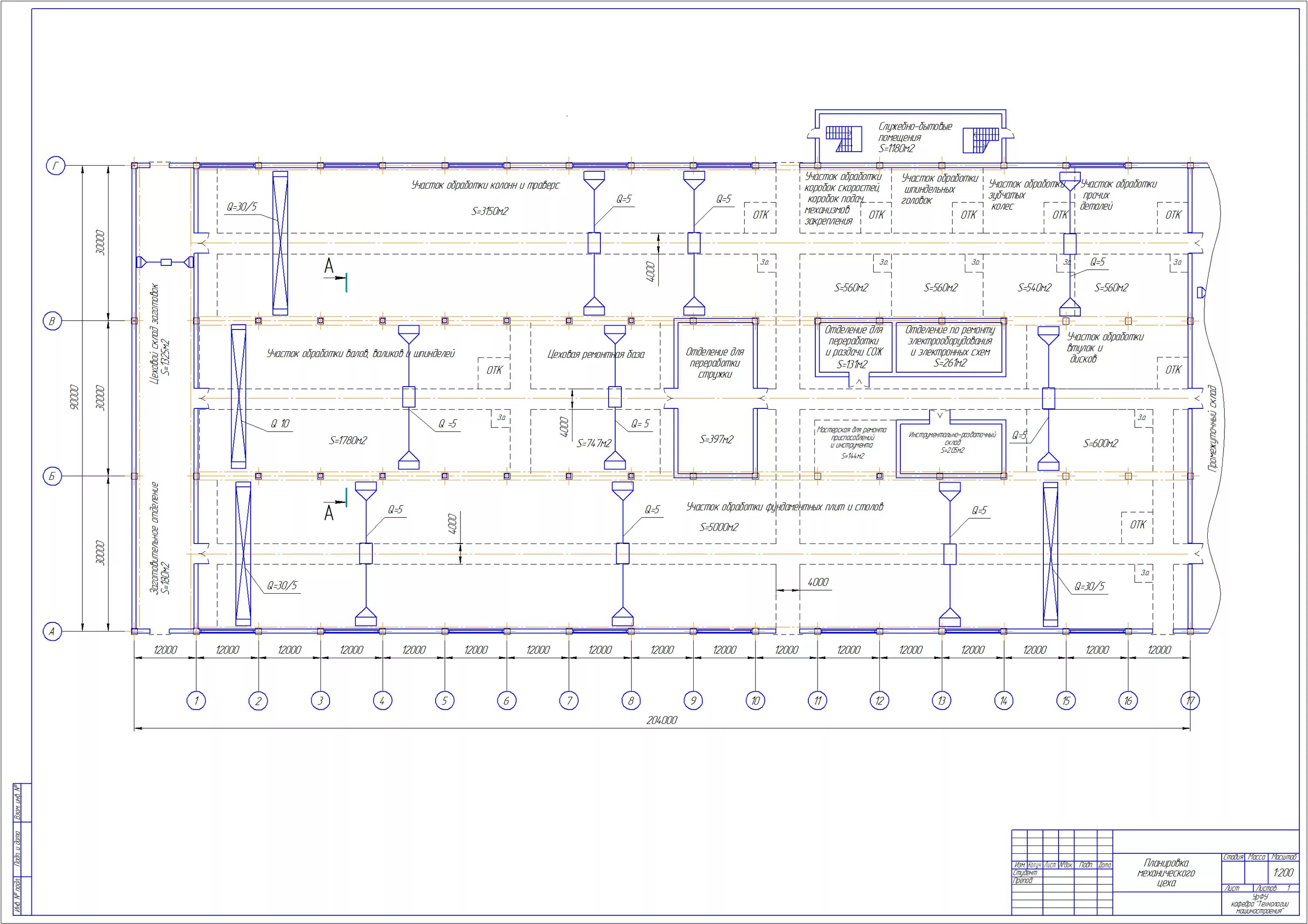
Task: Click the 'Промежуточный склад' vertical label
Action: coord(1212,429)
